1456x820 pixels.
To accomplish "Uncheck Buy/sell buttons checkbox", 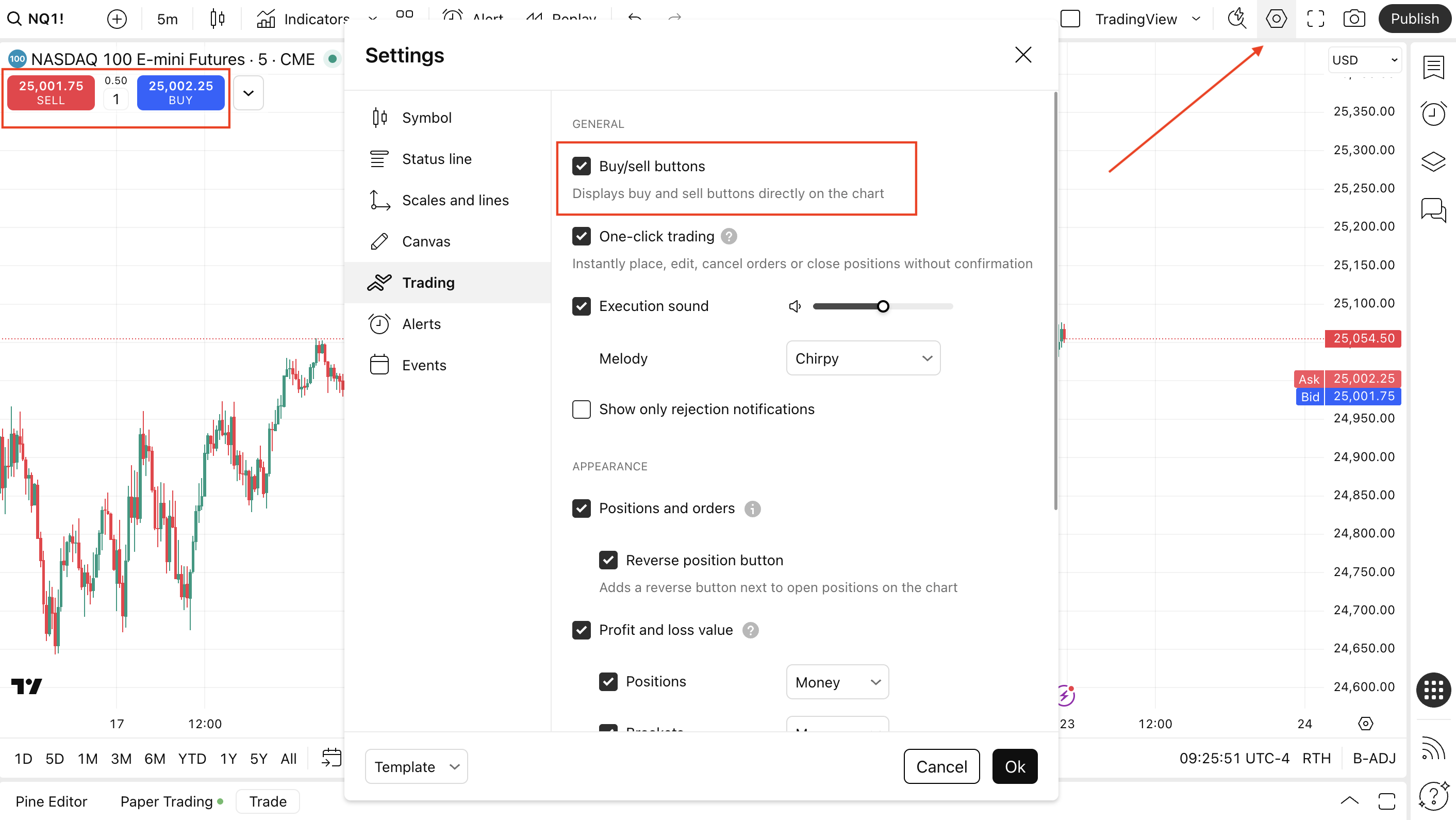I will [x=581, y=166].
